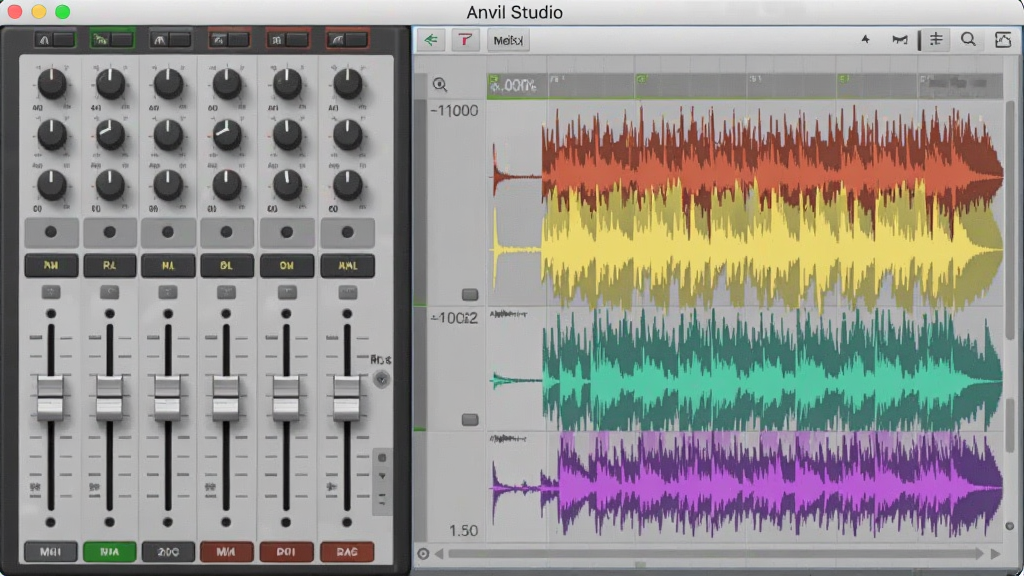This screenshot has height=576, width=1024.
Task: Click the grey button at bottom of first channel
Action: 50,552
